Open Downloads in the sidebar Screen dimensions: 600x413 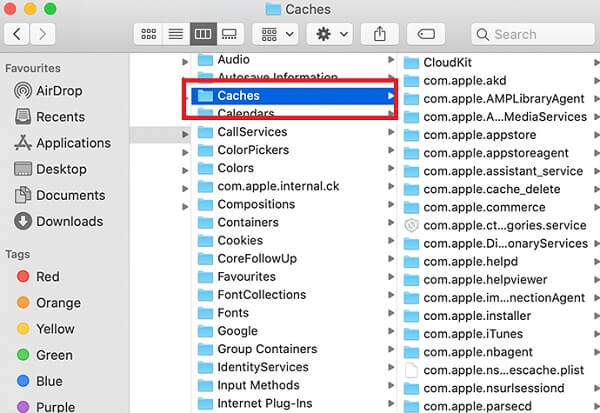pos(59,221)
